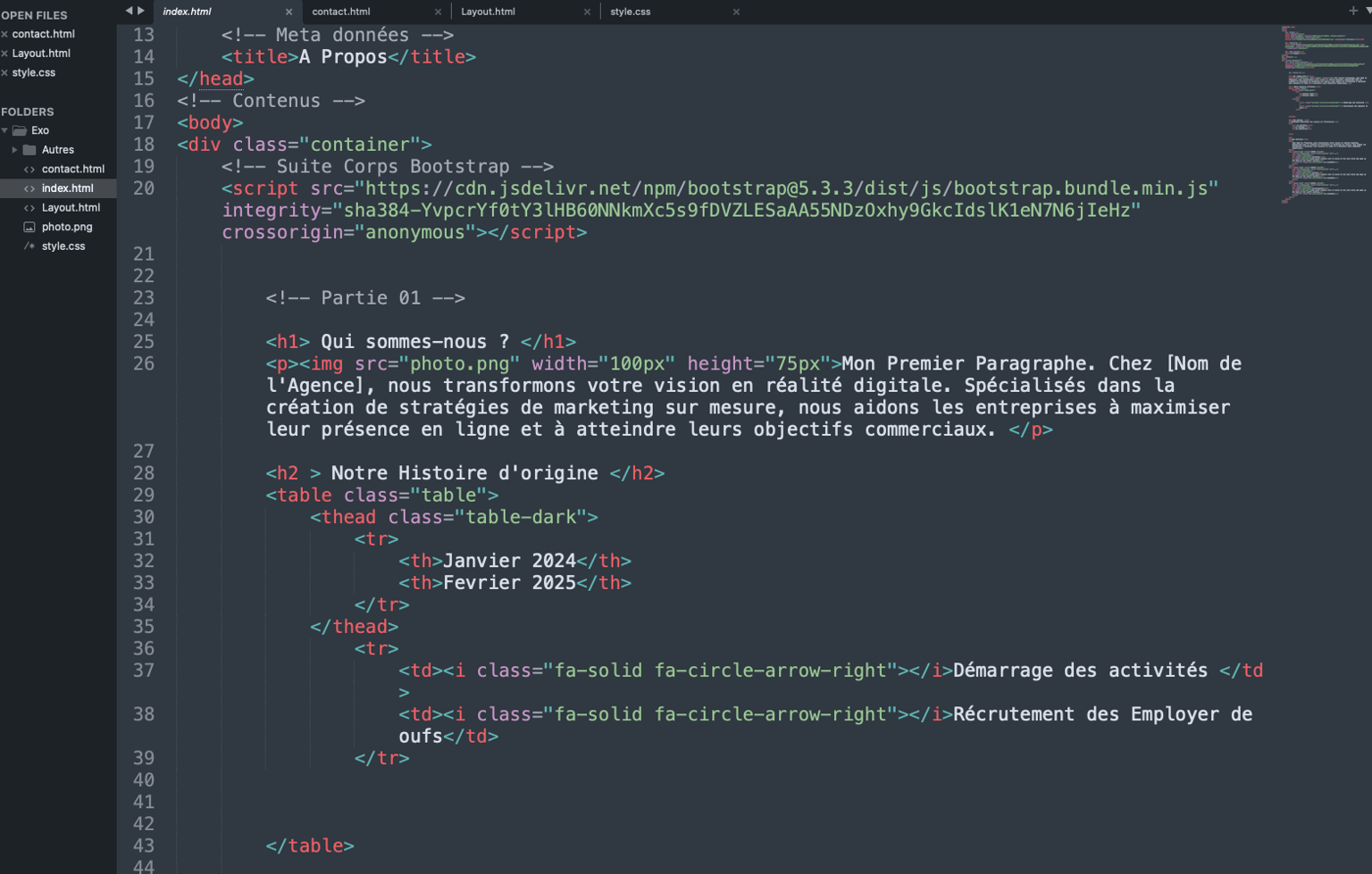Click the Autres folder icon
This screenshot has height=874, width=1372.
tap(29, 150)
